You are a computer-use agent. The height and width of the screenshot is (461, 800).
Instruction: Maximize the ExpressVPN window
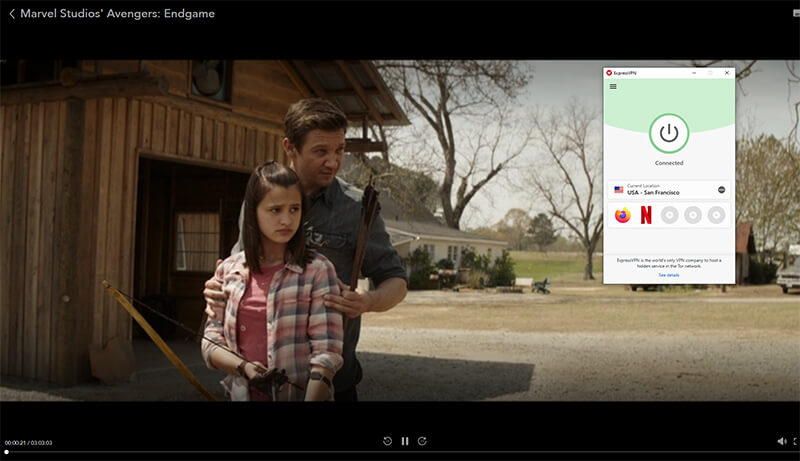pyautogui.click(x=710, y=73)
